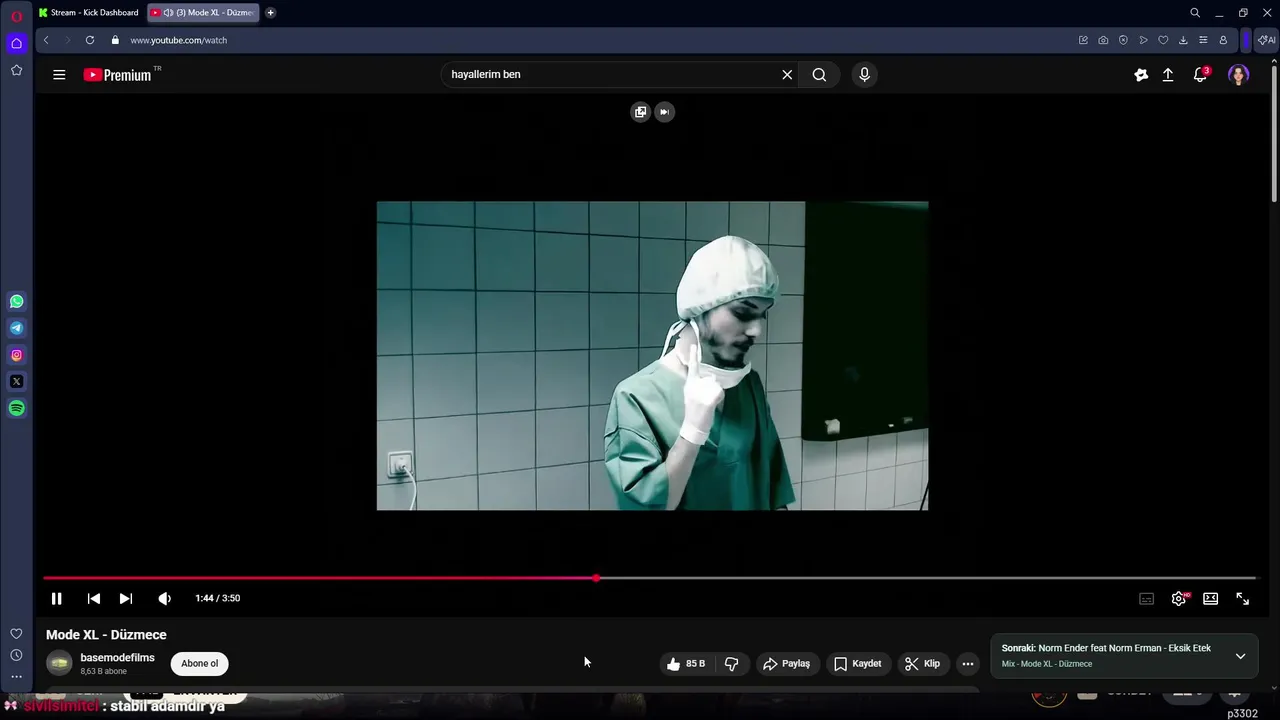Create a clip with Klip button
Viewport: 1280px width, 720px height.
point(922,663)
